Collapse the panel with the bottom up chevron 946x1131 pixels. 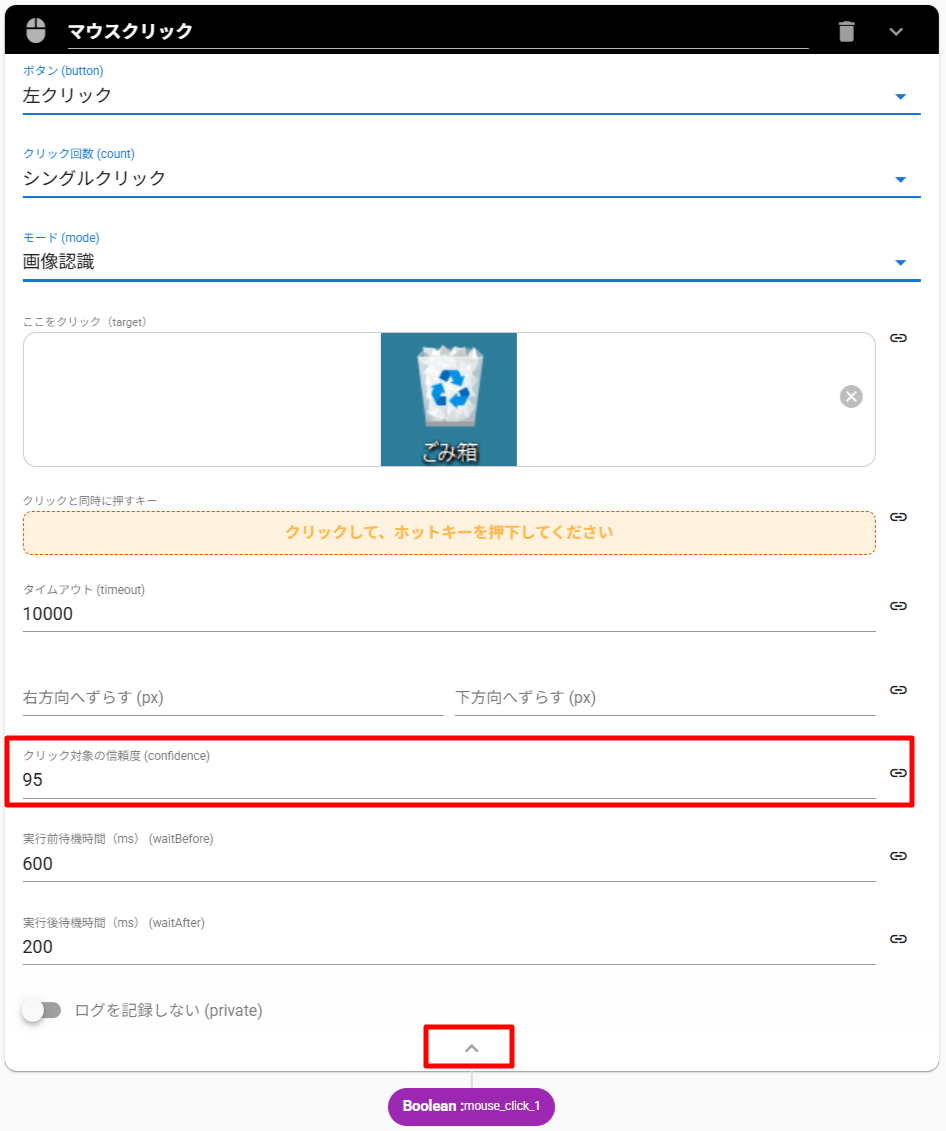pos(472,1048)
